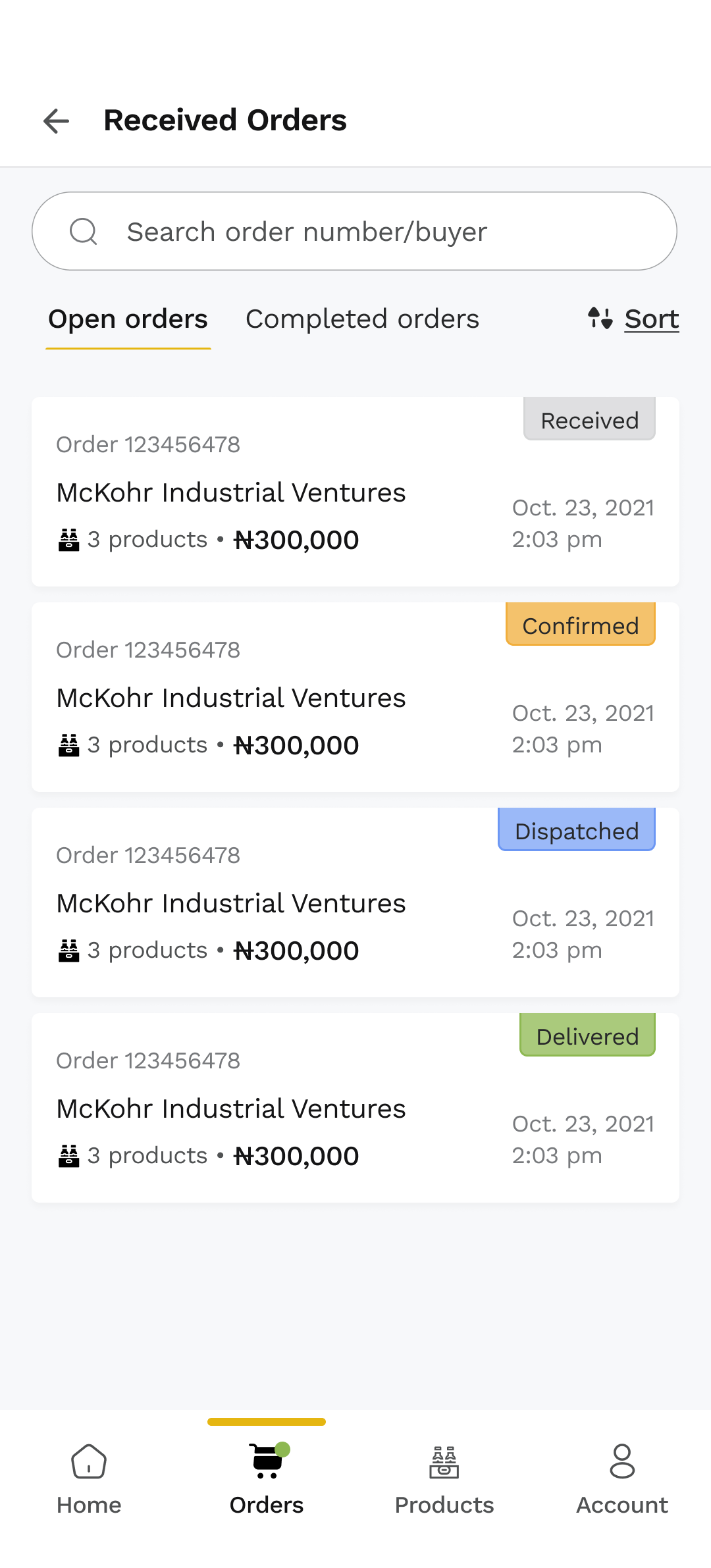Screen dimensions: 711x1568
Task: Tap the back arrow icon
Action: point(57,121)
